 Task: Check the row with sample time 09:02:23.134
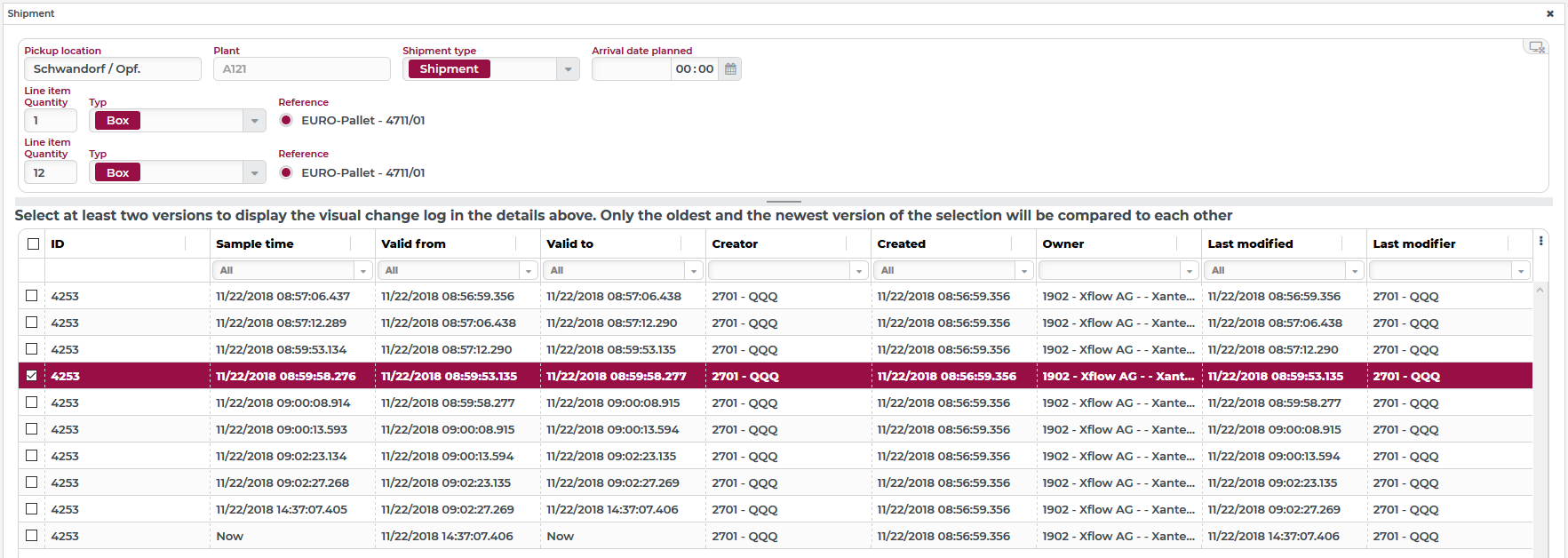[32, 456]
